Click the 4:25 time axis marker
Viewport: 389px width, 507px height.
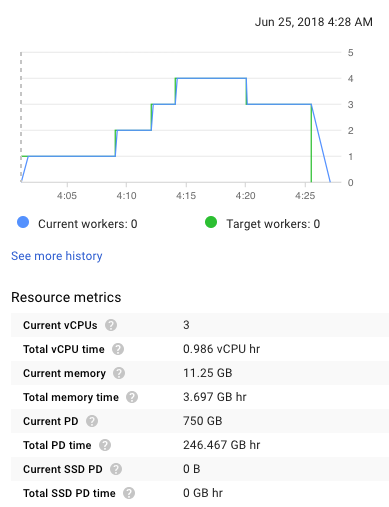tap(305, 195)
